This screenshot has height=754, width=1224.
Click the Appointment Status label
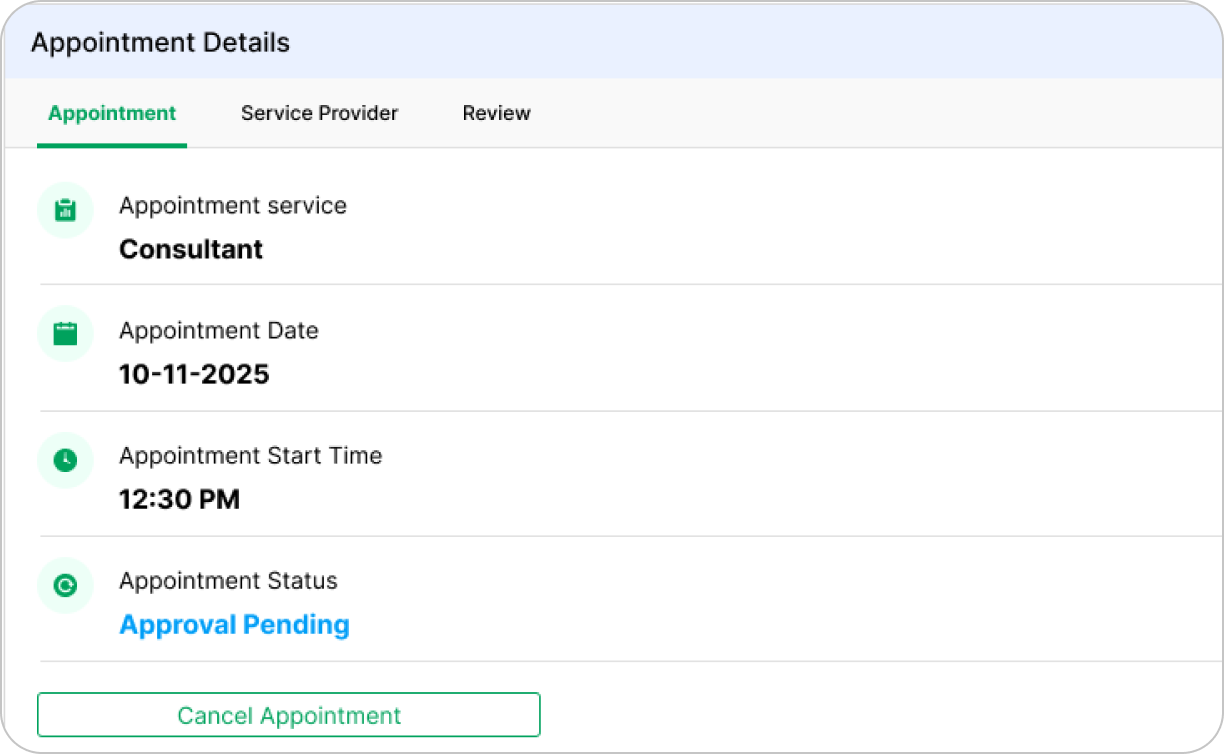(228, 581)
